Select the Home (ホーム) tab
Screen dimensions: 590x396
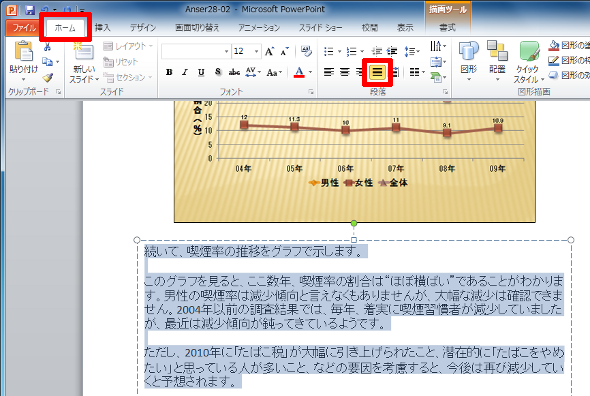pyautogui.click(x=65, y=27)
